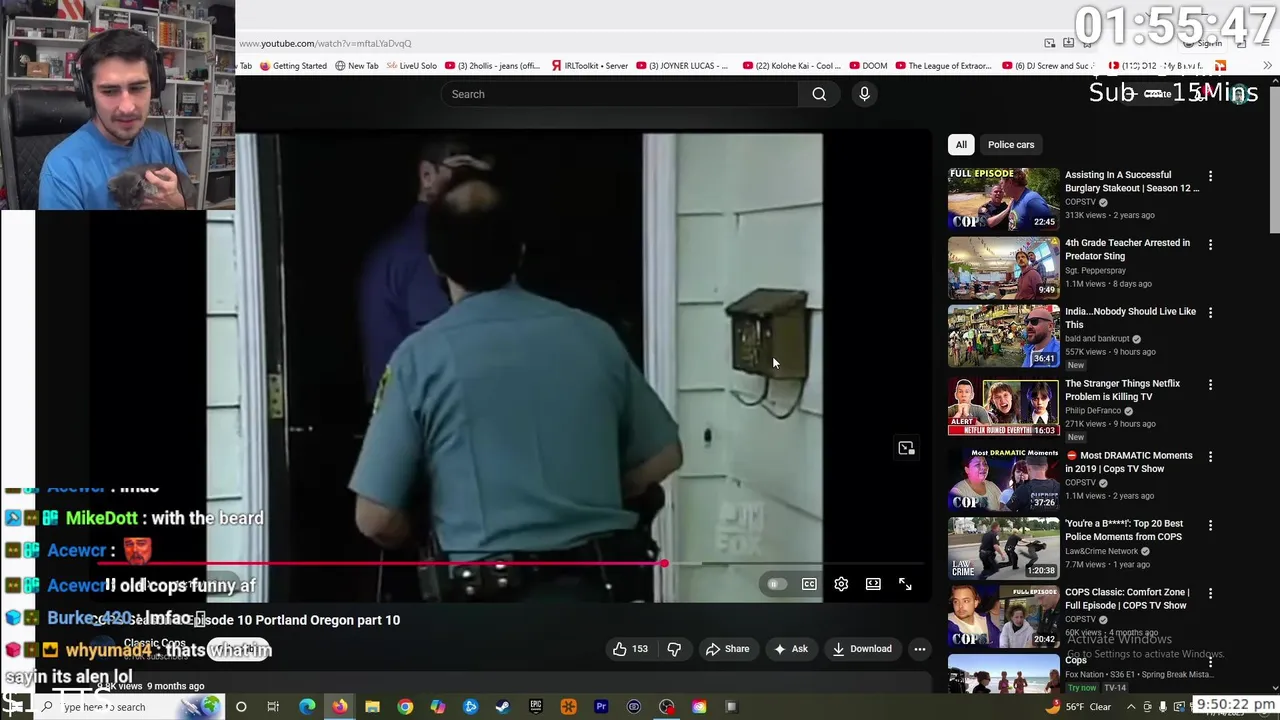Toggle the autoplay switch in player
The image size is (1280, 720).
776,584
